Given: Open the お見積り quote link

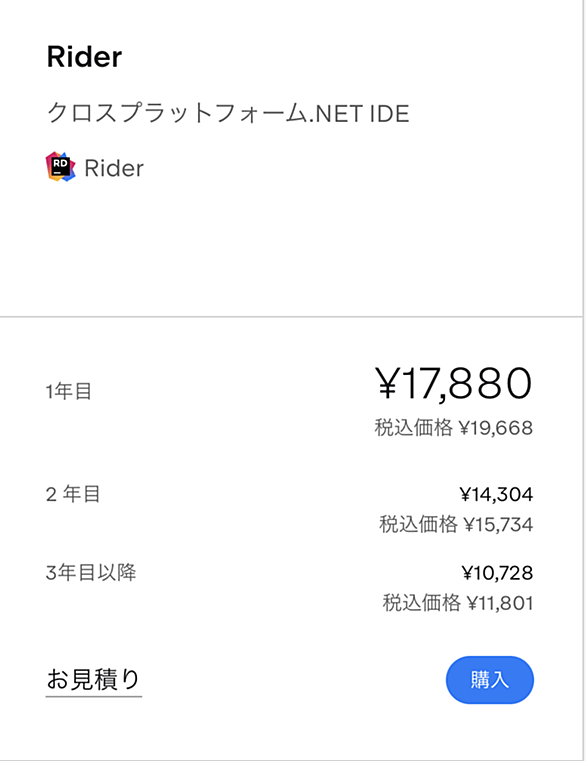Looking at the screenshot, I should [93, 679].
